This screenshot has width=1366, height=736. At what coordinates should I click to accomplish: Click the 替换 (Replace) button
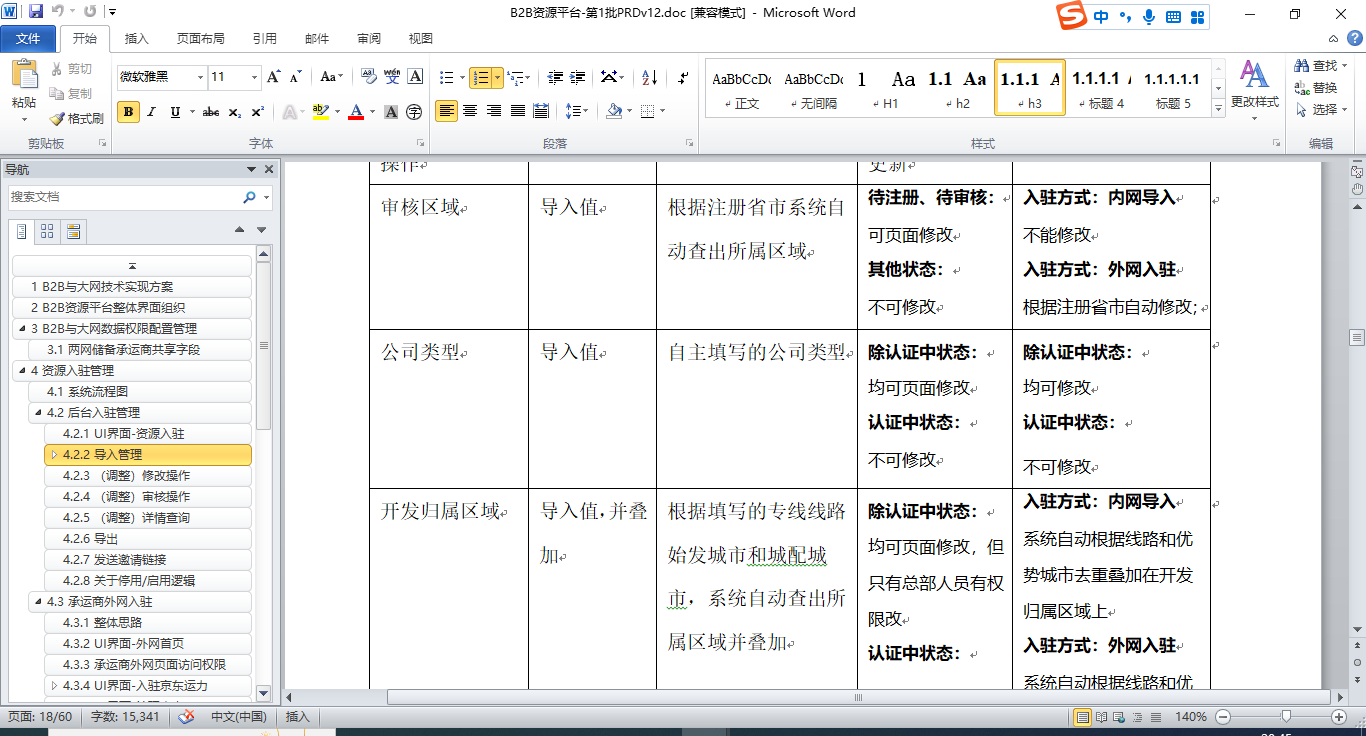point(1316,88)
